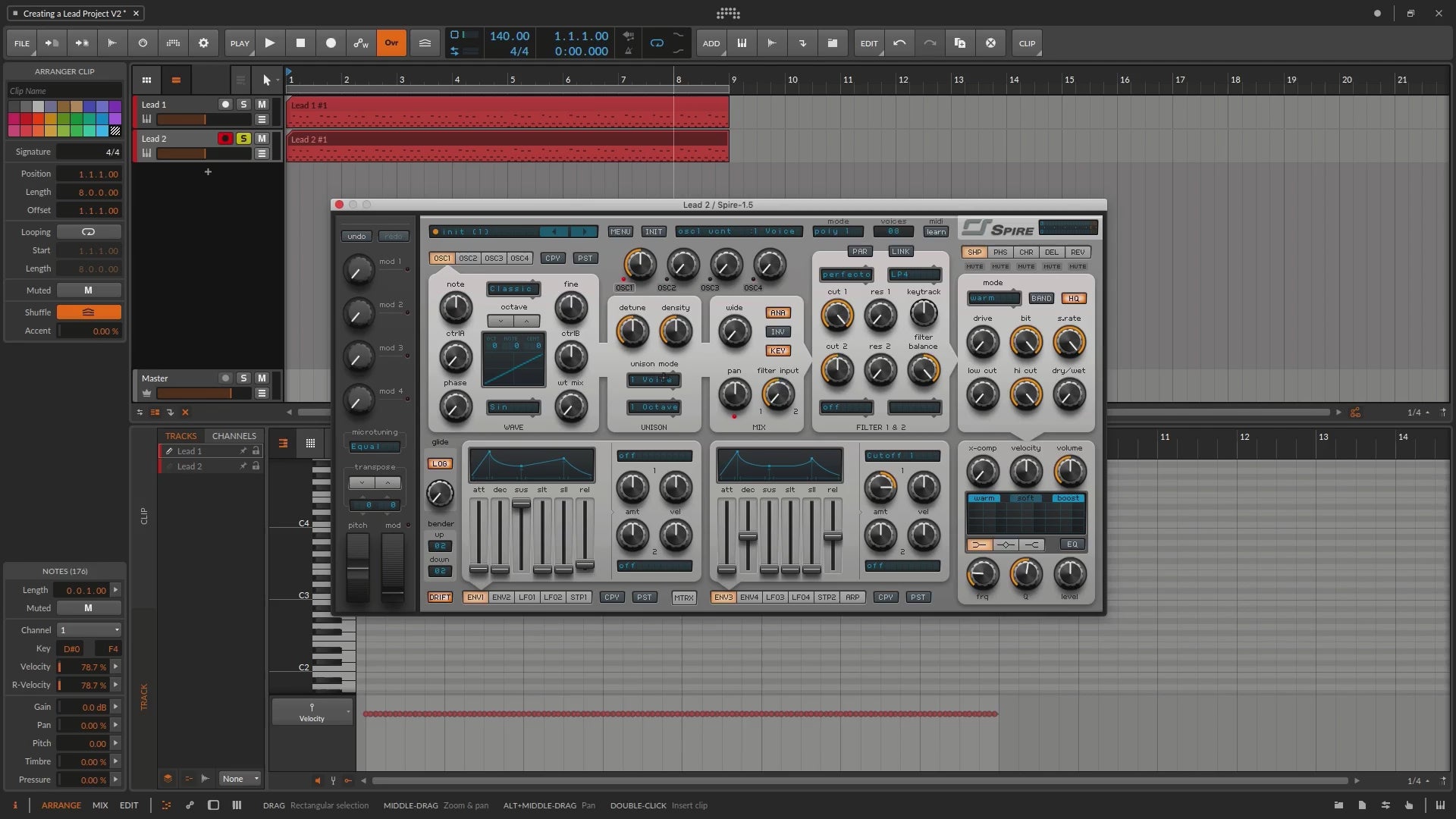The width and height of the screenshot is (1456, 819).
Task: Toggle clip Looping button
Action: pyautogui.click(x=89, y=232)
